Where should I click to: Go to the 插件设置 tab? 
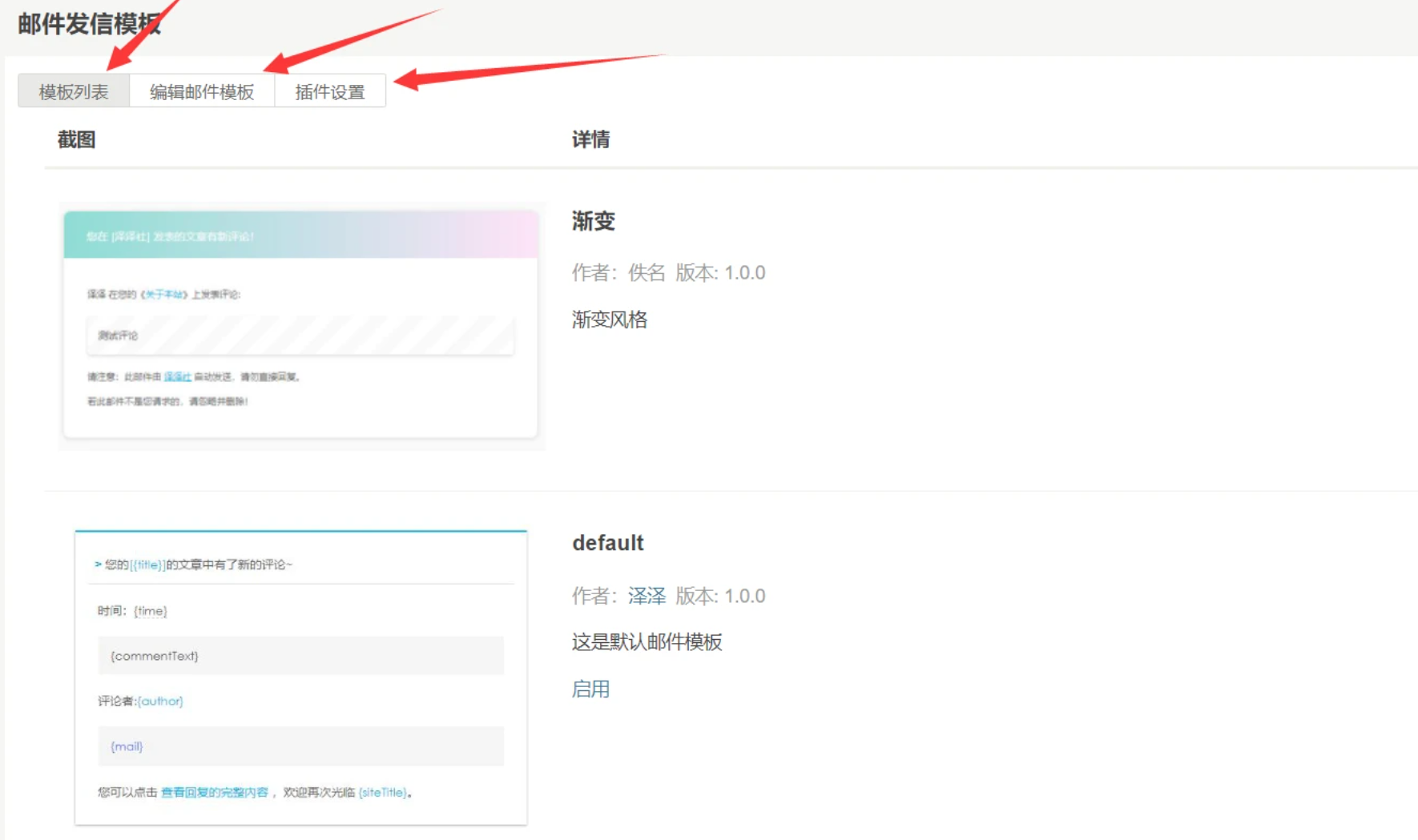tap(329, 91)
